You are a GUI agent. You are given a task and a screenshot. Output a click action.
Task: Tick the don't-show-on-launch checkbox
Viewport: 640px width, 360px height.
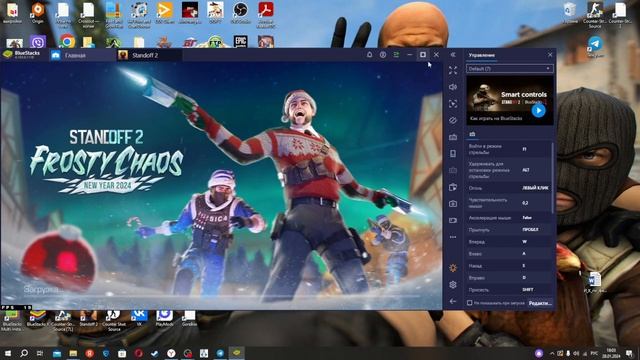coord(469,303)
